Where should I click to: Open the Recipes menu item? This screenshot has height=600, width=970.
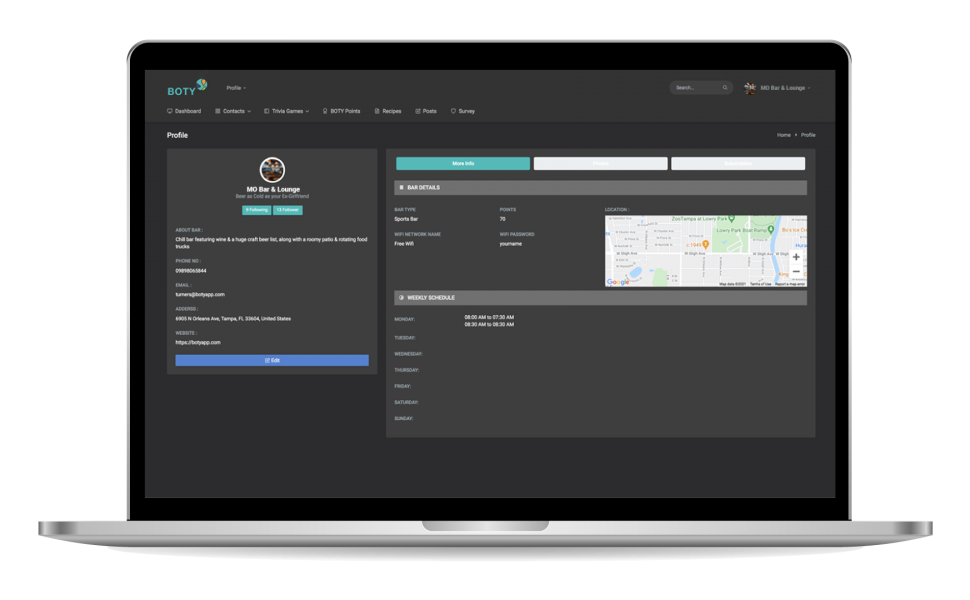pyautogui.click(x=388, y=111)
